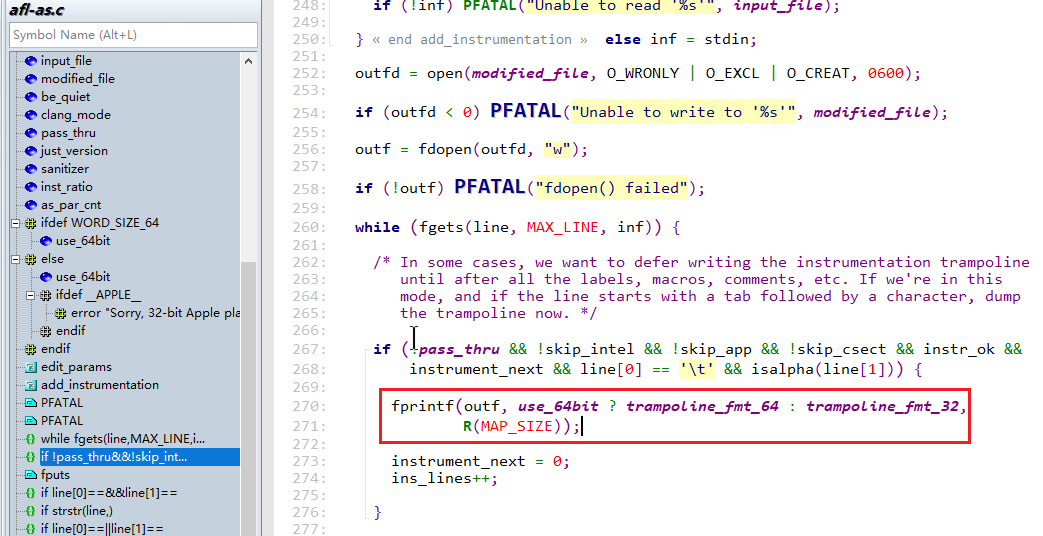The image size is (1043, 536).
Task: Select inst_ratio variable symbol
Action: coord(67,186)
